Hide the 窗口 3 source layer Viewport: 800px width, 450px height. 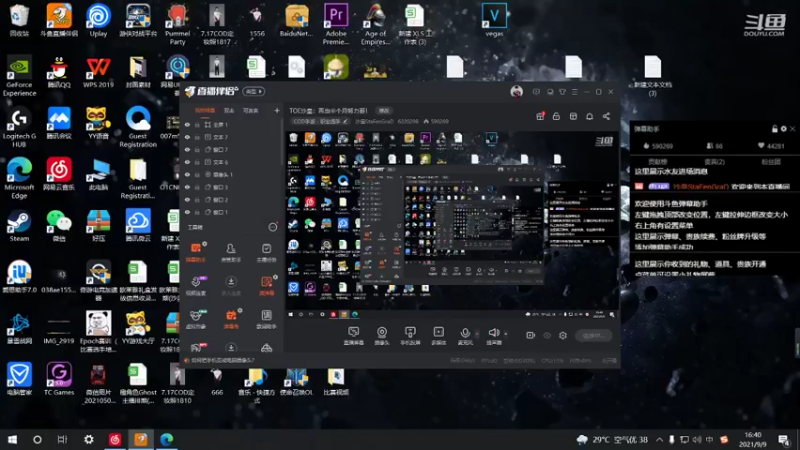click(187, 187)
